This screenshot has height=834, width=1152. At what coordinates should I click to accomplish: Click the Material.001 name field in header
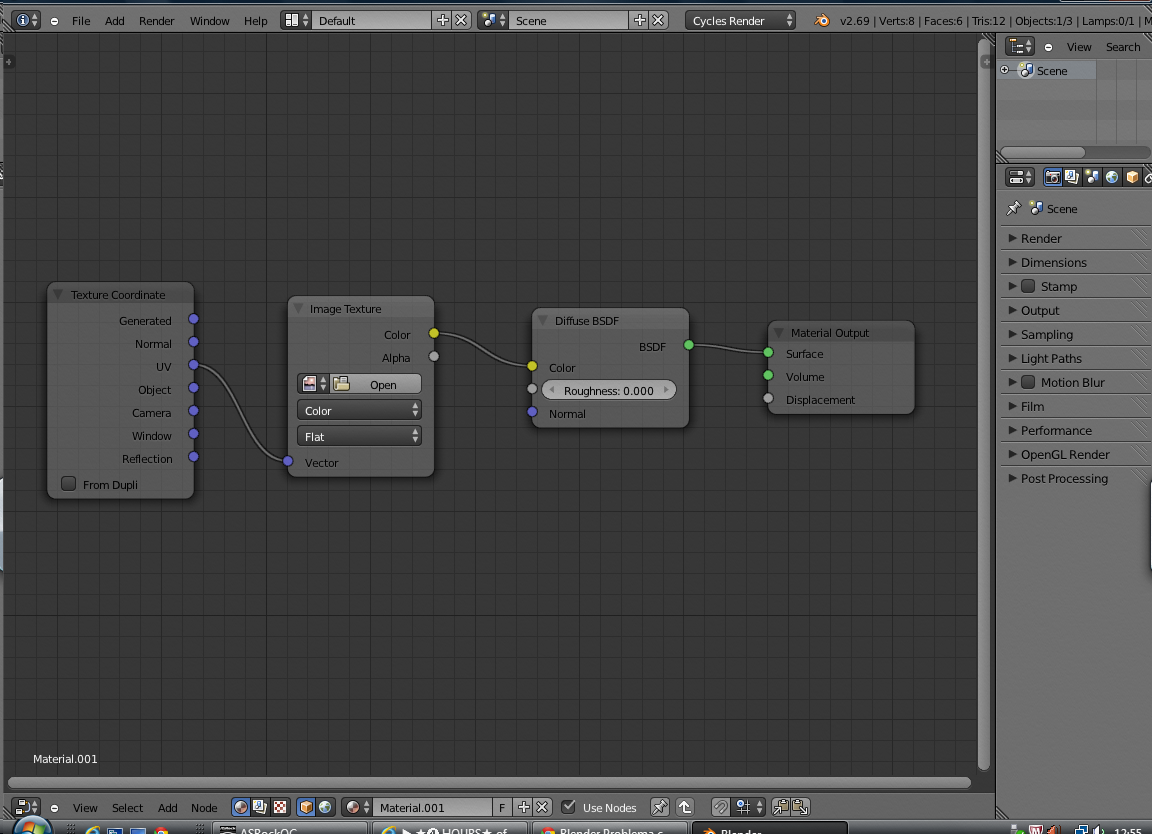432,807
